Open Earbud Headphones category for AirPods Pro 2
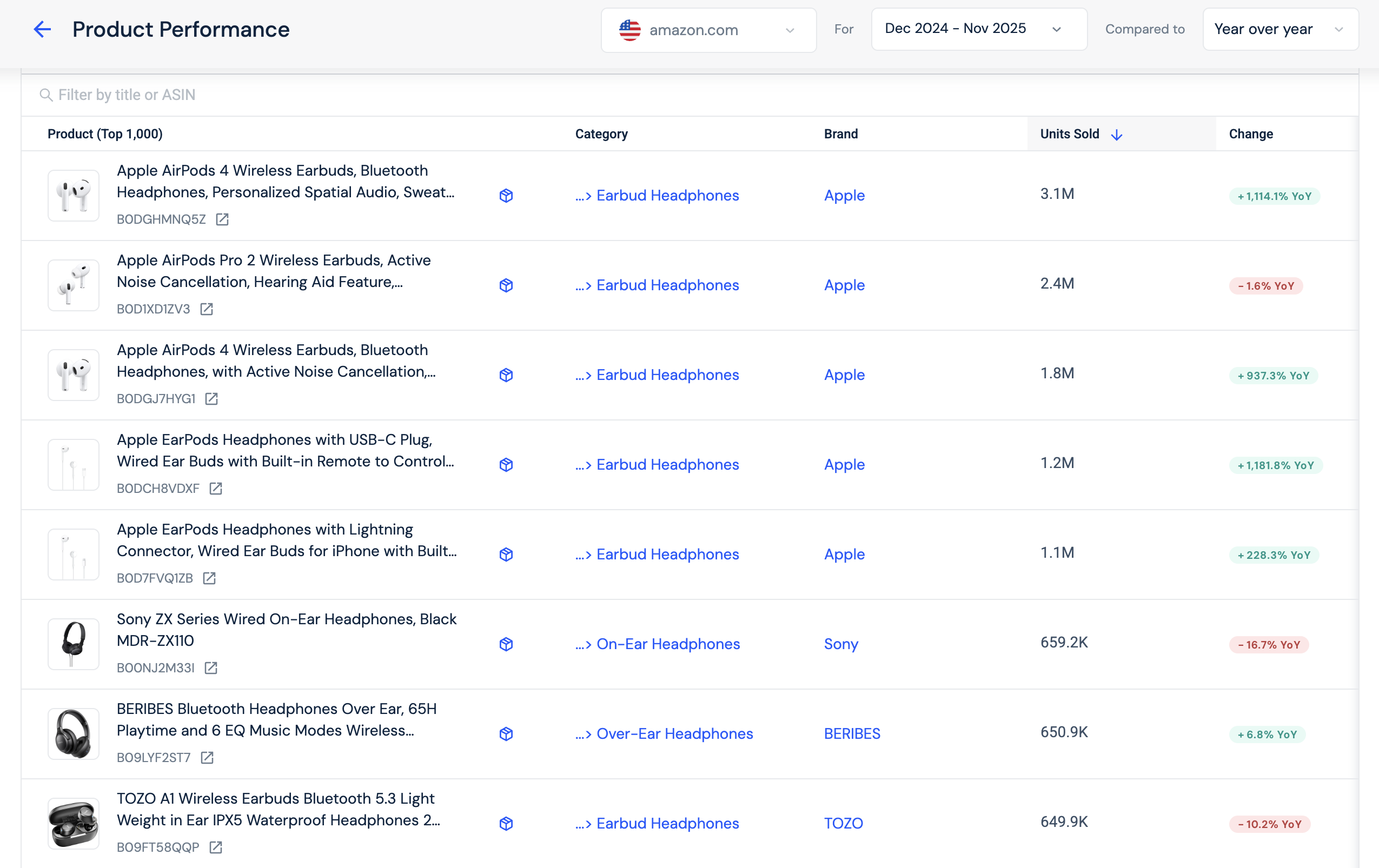This screenshot has height=868, width=1379. [x=657, y=285]
